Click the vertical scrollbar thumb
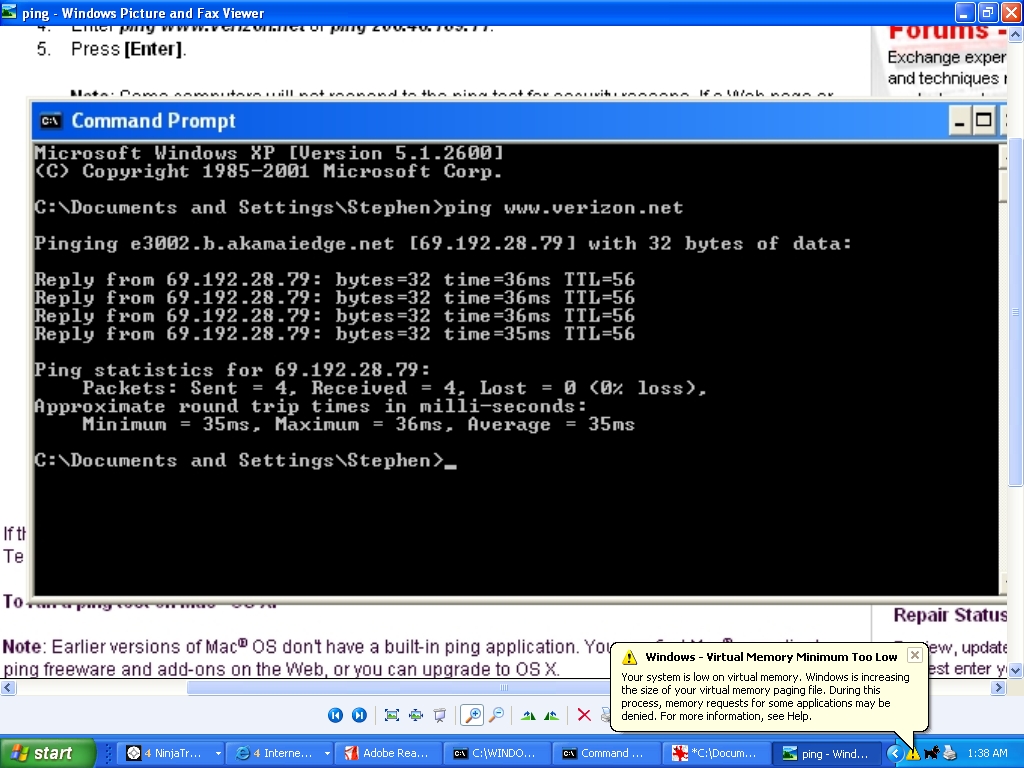 (1016, 312)
